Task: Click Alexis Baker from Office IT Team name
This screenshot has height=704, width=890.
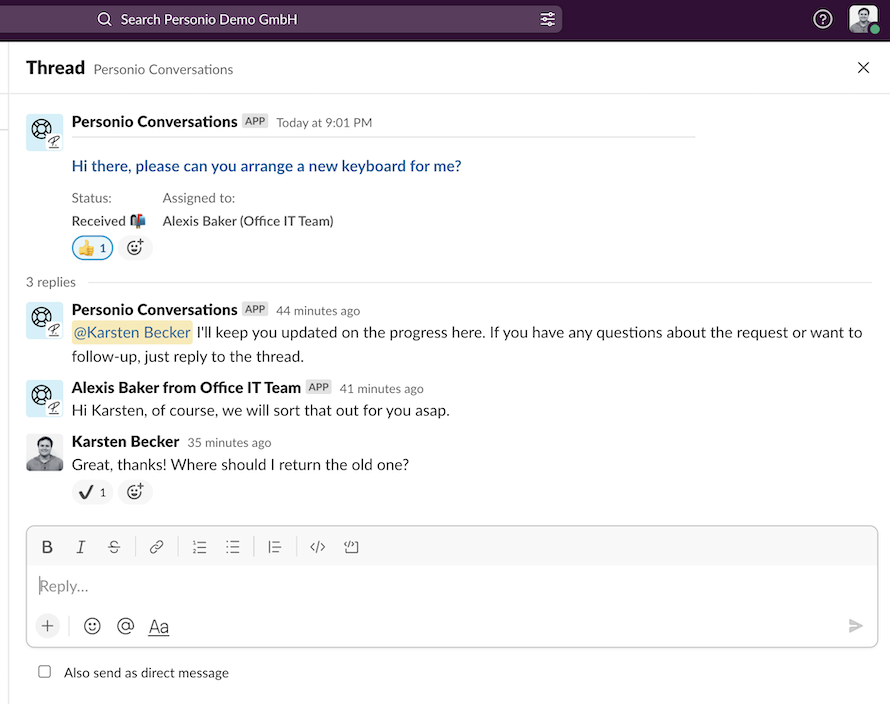Action: point(186,388)
